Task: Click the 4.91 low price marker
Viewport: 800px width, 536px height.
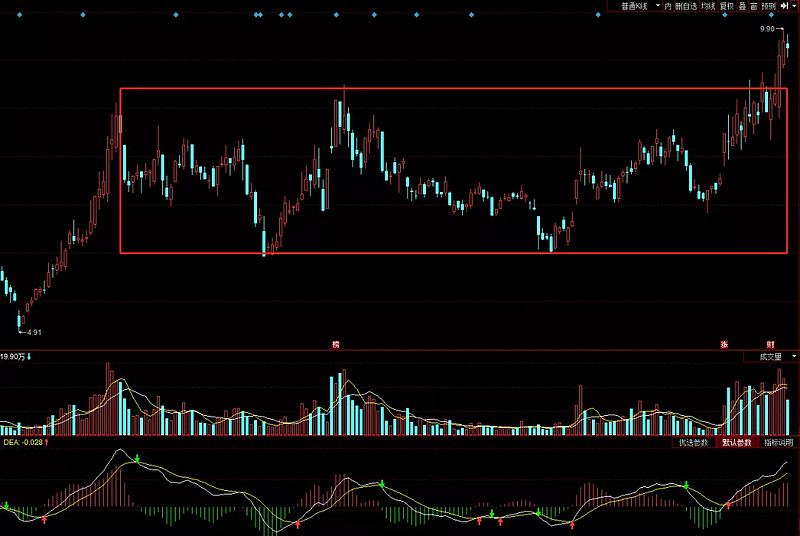Action: point(34,332)
